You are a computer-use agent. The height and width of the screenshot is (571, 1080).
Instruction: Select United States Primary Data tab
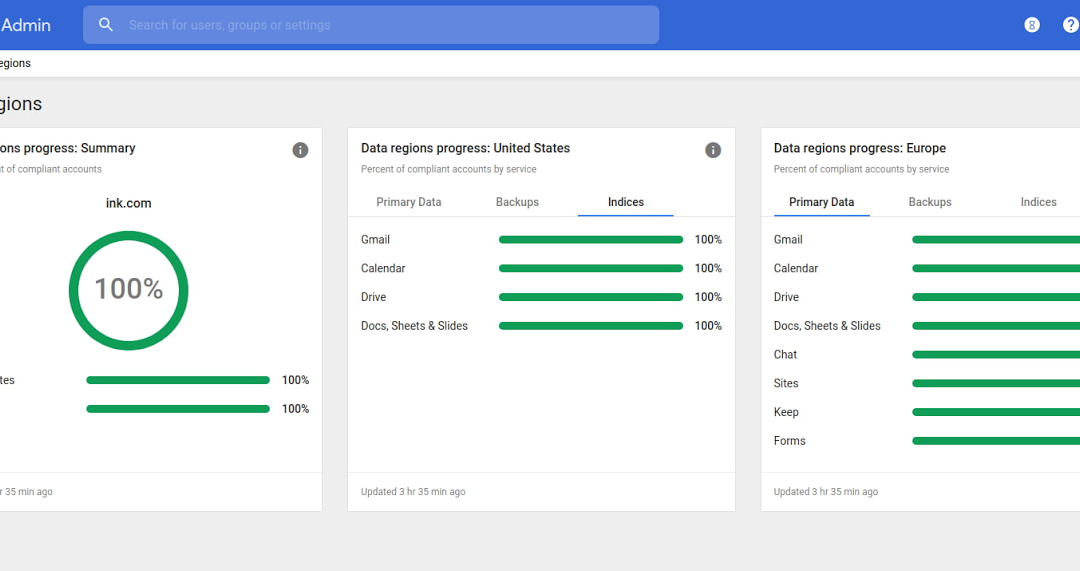[x=408, y=202]
